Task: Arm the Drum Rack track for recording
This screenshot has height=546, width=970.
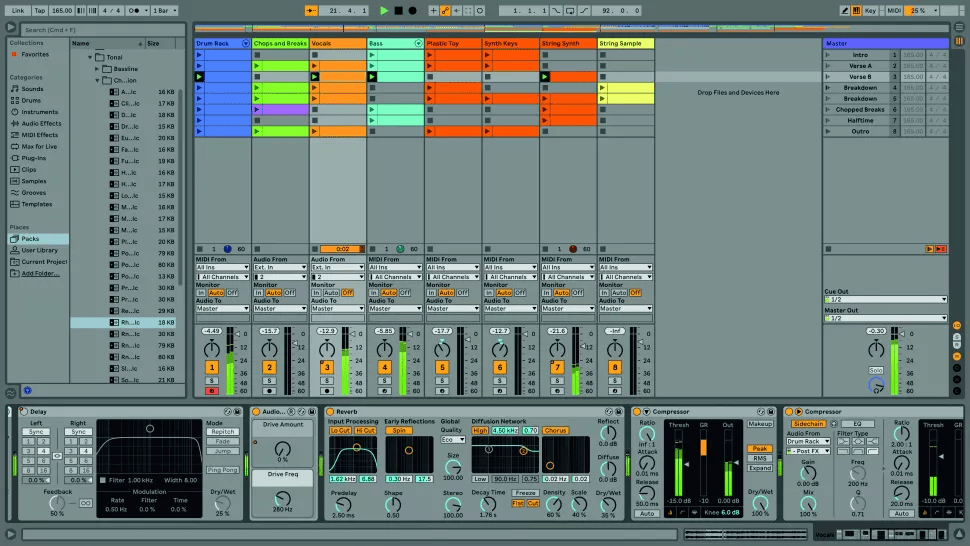Action: (x=211, y=390)
